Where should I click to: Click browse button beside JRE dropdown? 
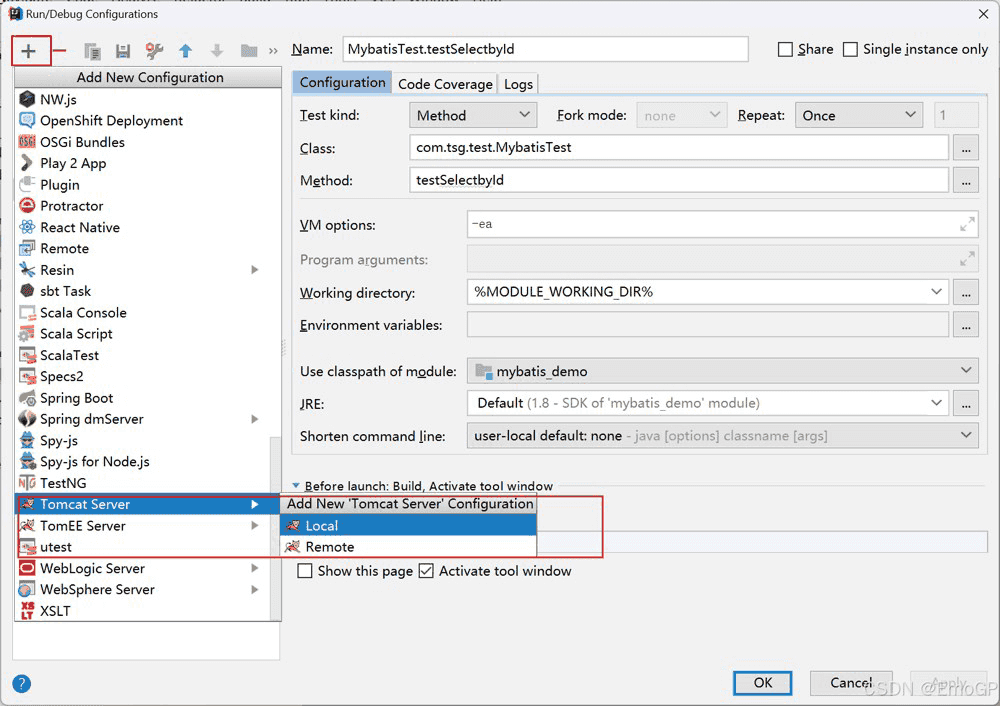coord(966,403)
